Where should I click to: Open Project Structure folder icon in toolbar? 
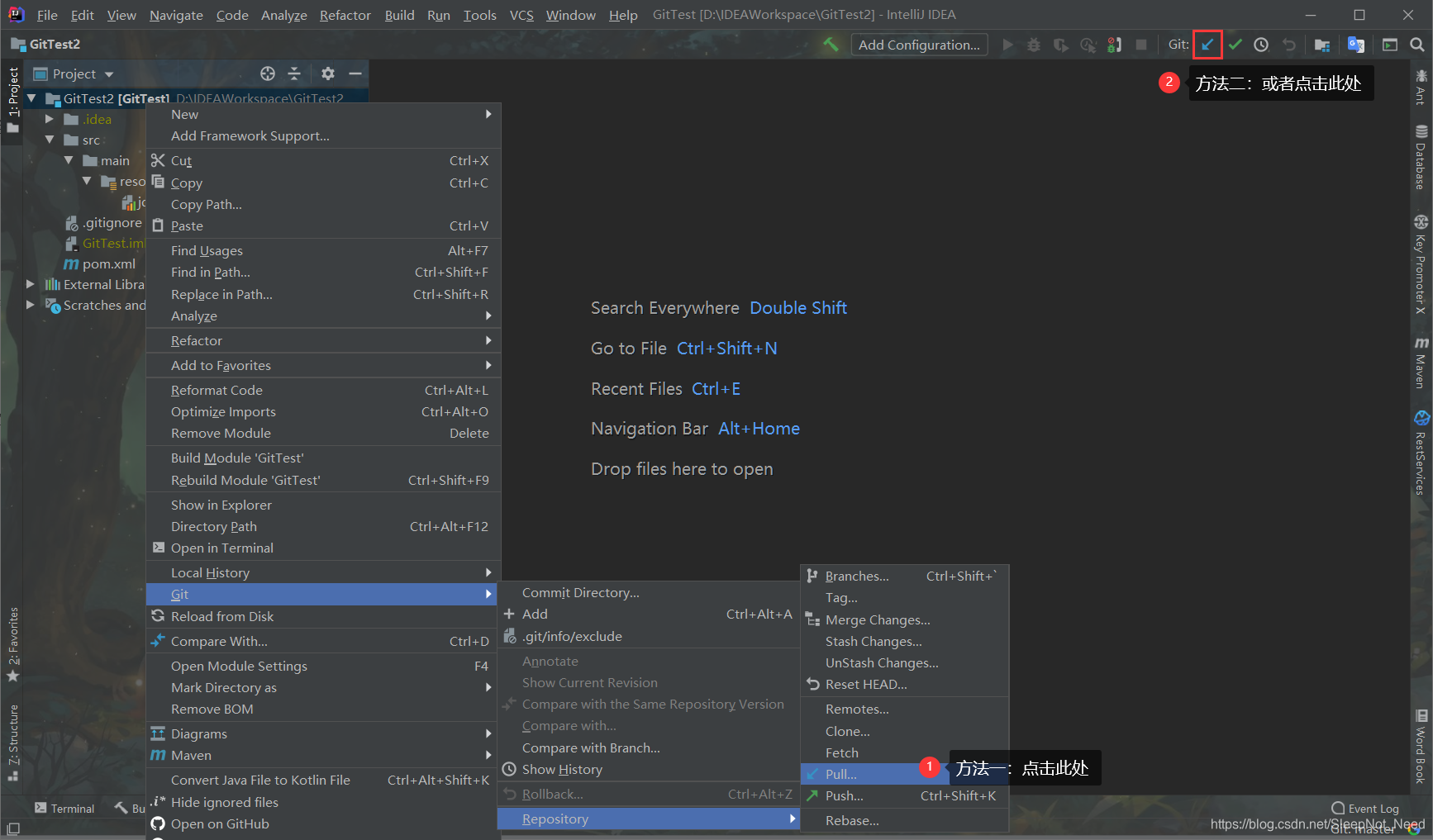click(1322, 45)
